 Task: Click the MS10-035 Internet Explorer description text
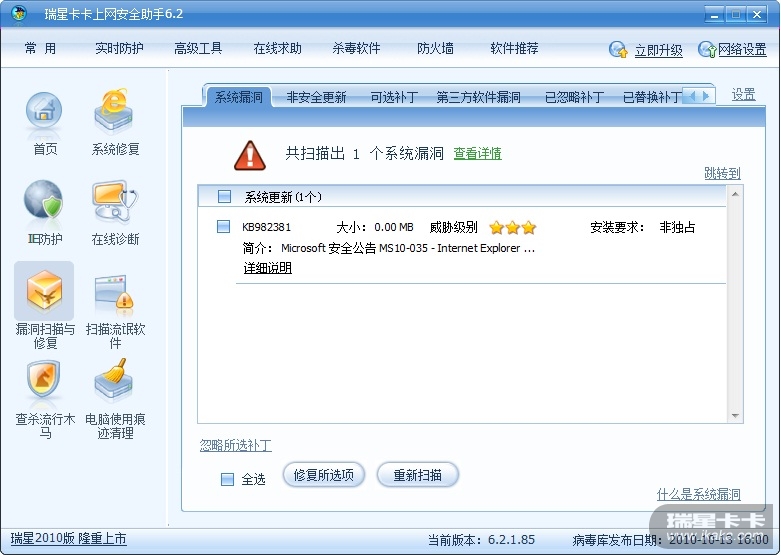pos(407,248)
